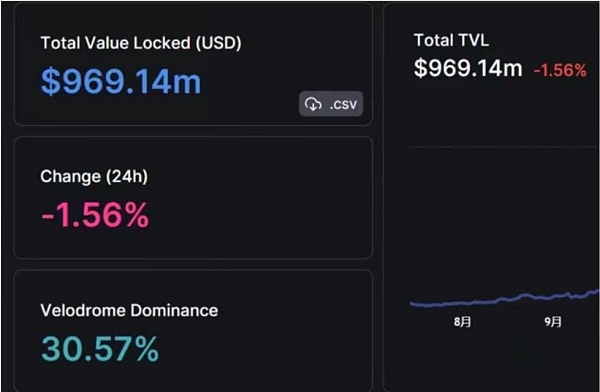
Task: Click the Total TVL chart title
Action: (451, 40)
